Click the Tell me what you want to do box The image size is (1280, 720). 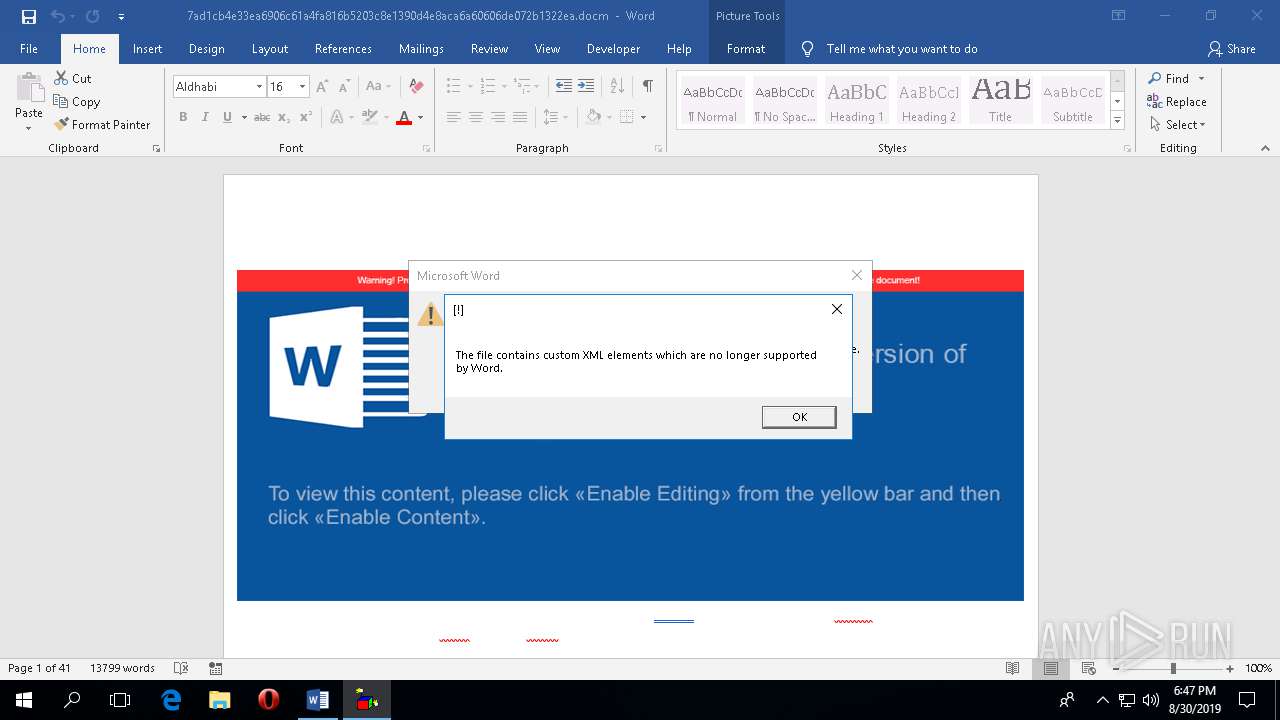901,48
